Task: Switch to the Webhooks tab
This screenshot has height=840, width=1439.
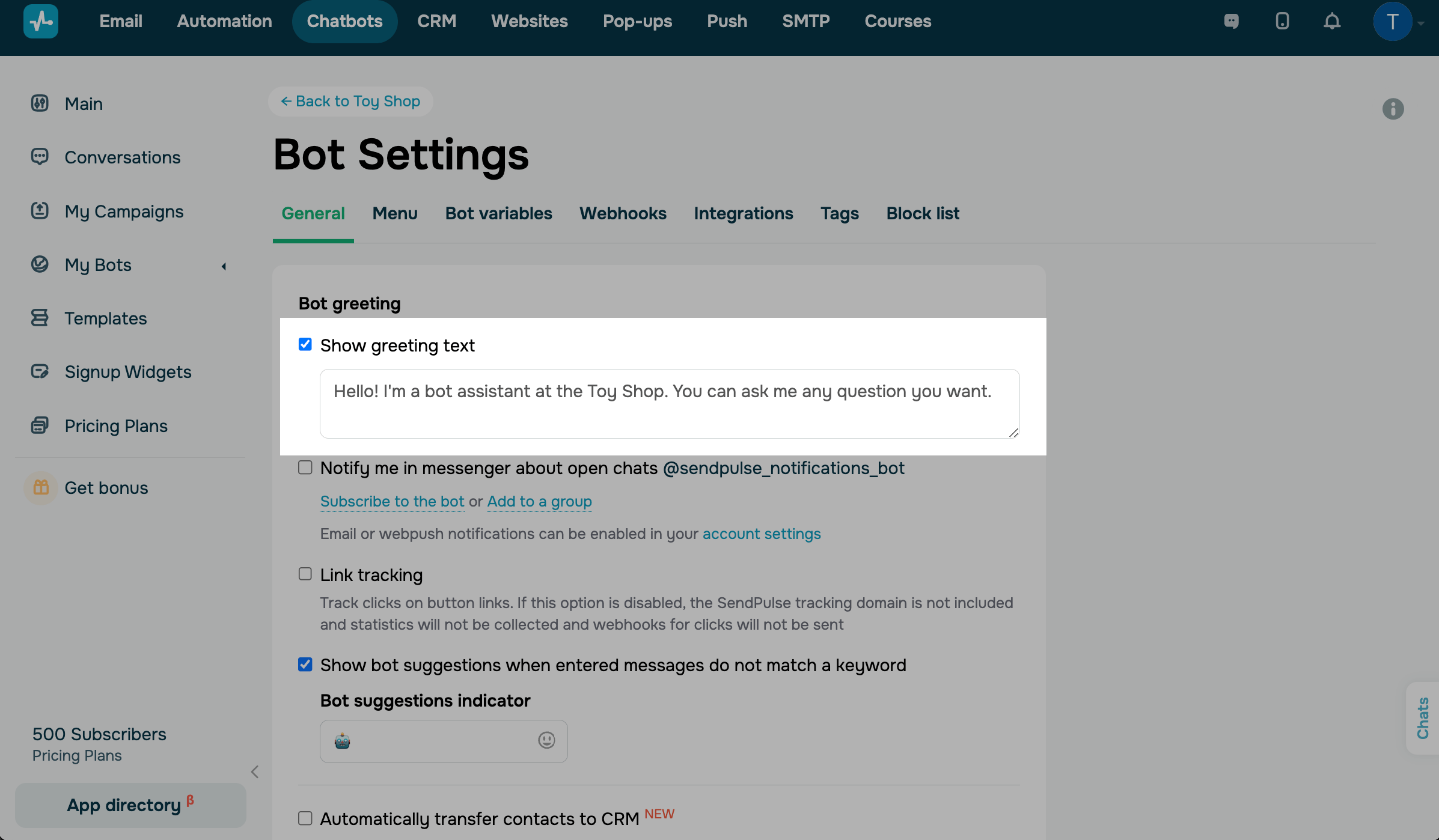Action: tap(623, 213)
